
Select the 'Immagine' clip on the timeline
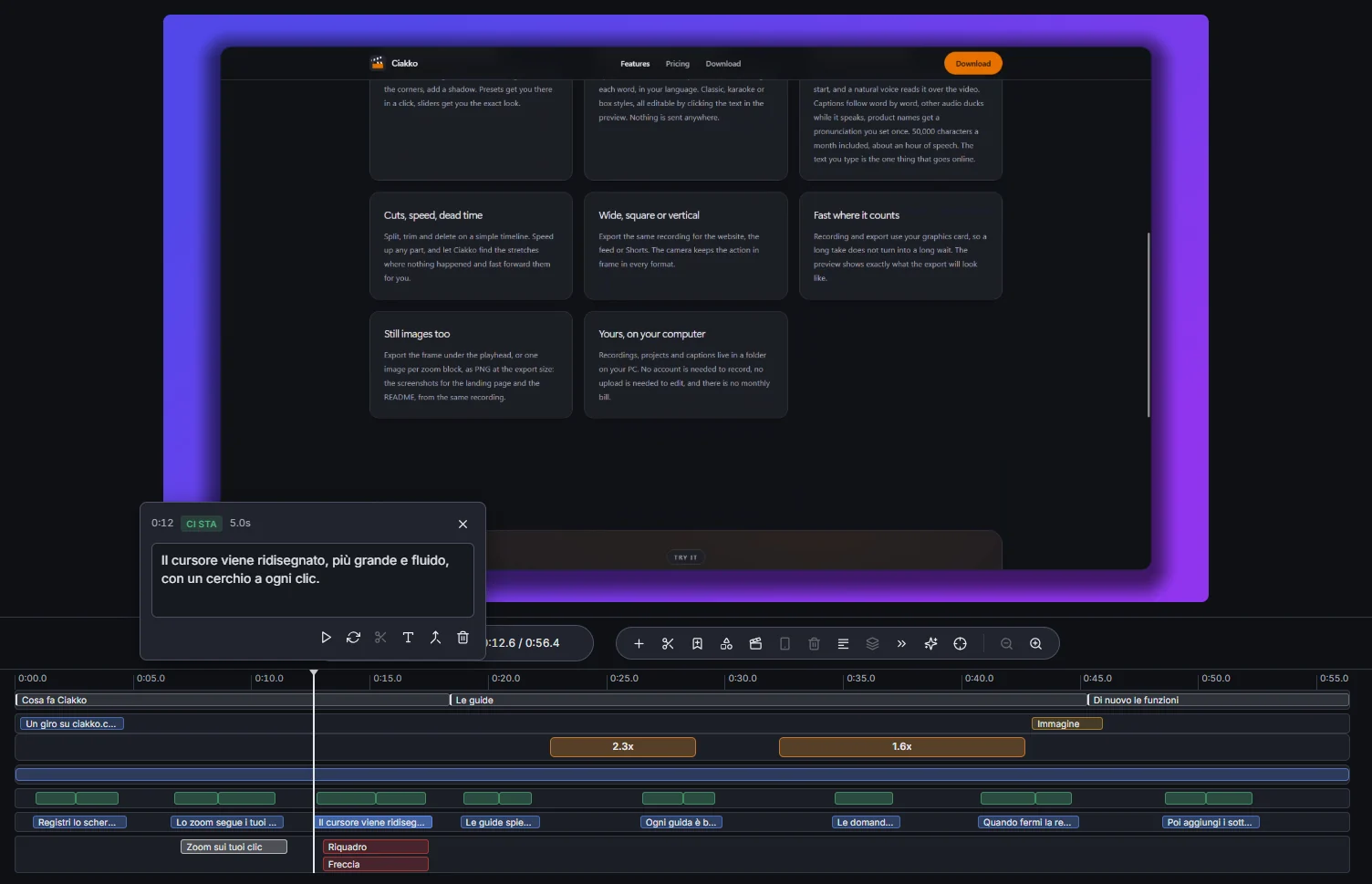[1066, 724]
